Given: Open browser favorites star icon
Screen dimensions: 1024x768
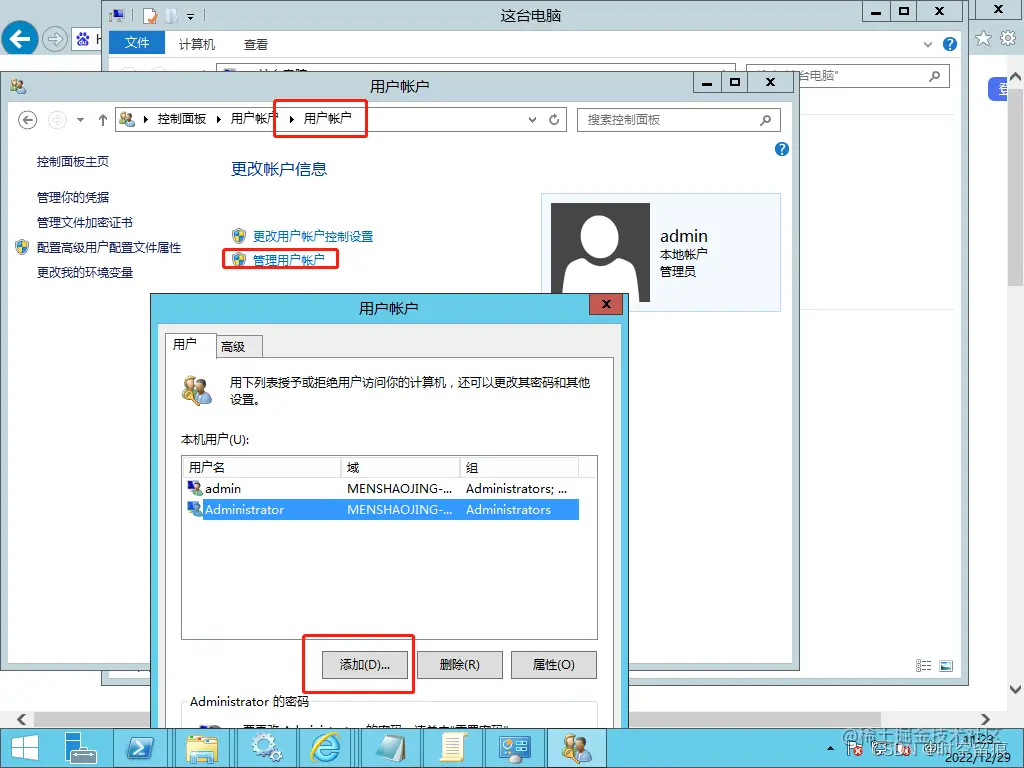Looking at the screenshot, I should point(983,39).
